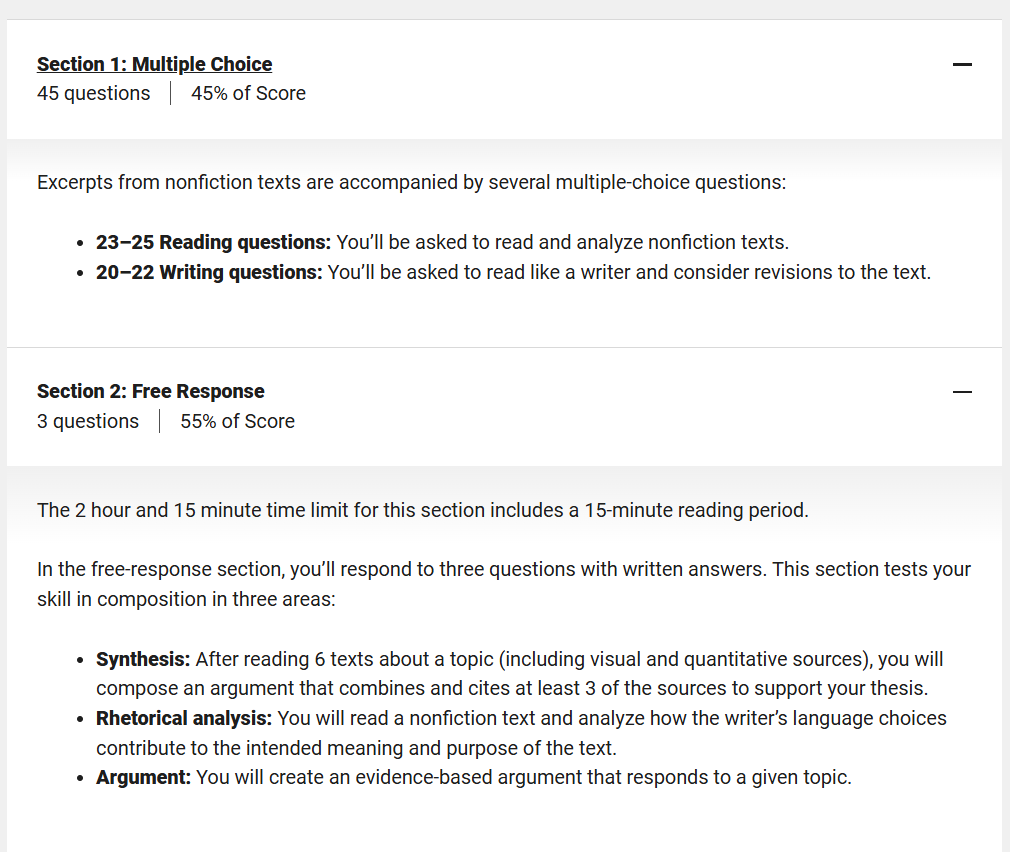Viewport: 1010px width, 852px height.
Task: Click the Section 1: Multiple Choice heading
Action: click(154, 64)
